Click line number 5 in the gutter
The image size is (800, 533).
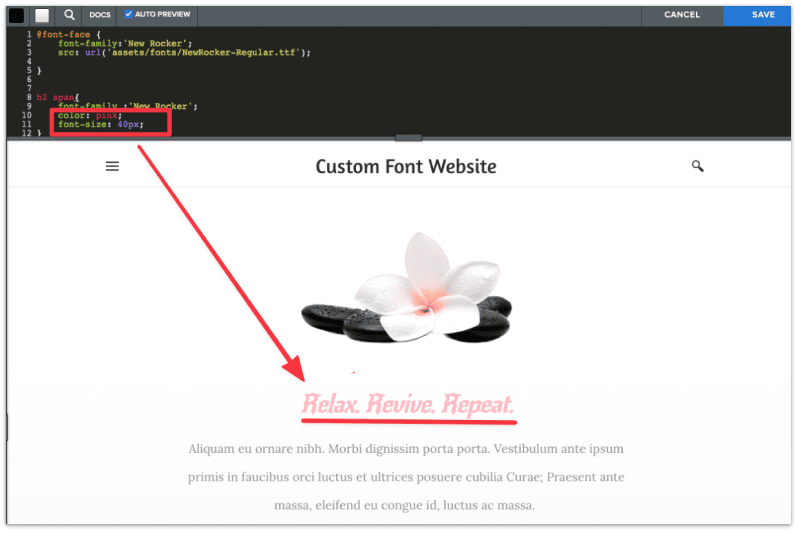[x=31, y=70]
